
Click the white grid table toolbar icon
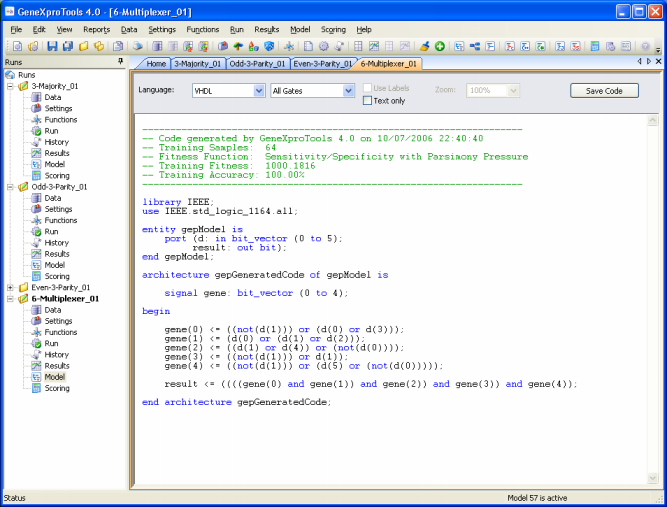(358, 46)
